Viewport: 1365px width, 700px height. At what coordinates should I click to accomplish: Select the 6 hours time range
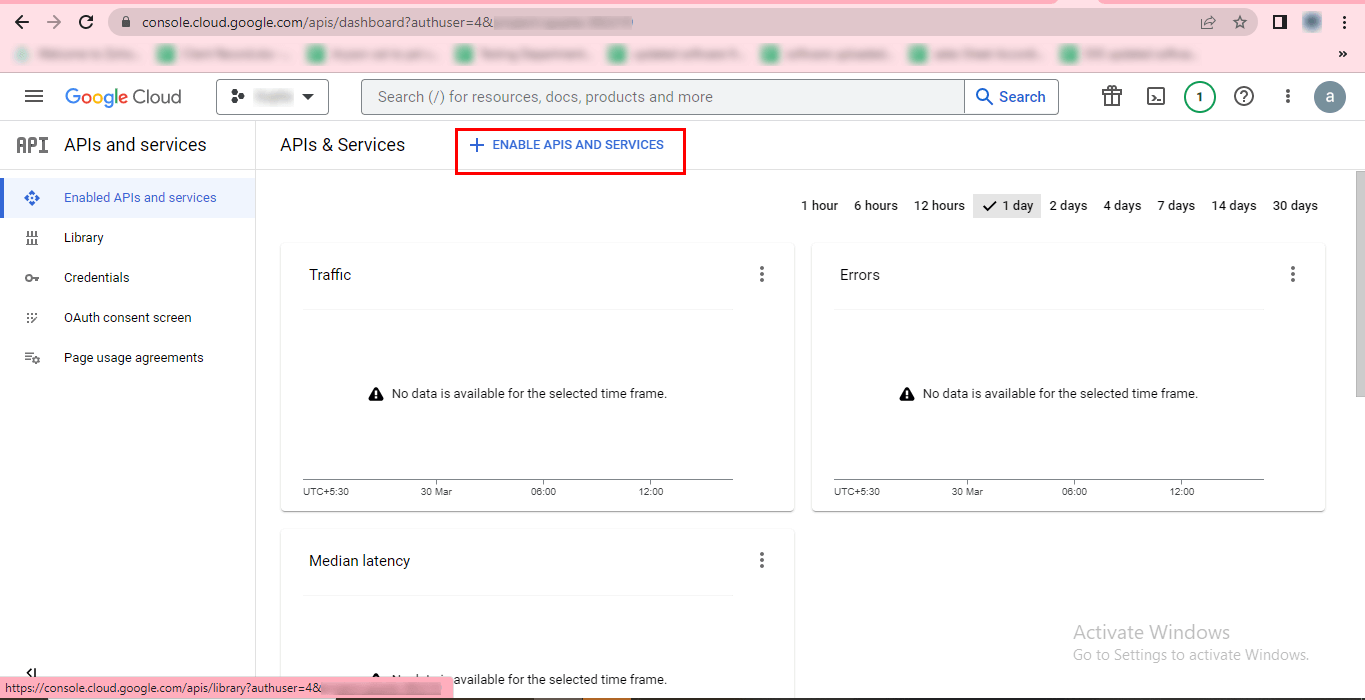click(875, 206)
